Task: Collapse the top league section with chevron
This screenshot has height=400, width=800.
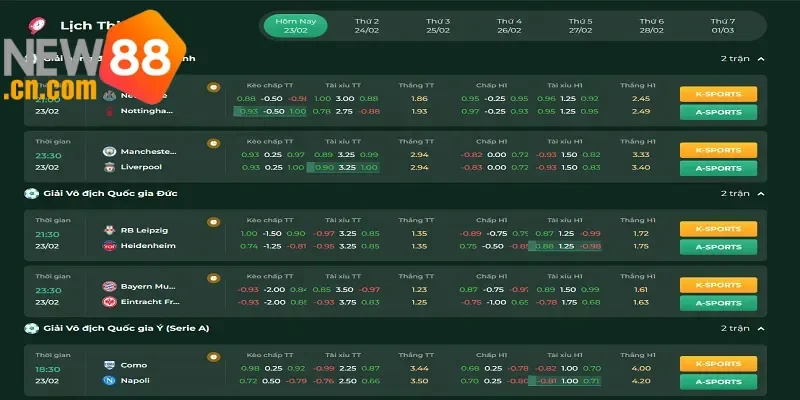Action: tap(761, 59)
